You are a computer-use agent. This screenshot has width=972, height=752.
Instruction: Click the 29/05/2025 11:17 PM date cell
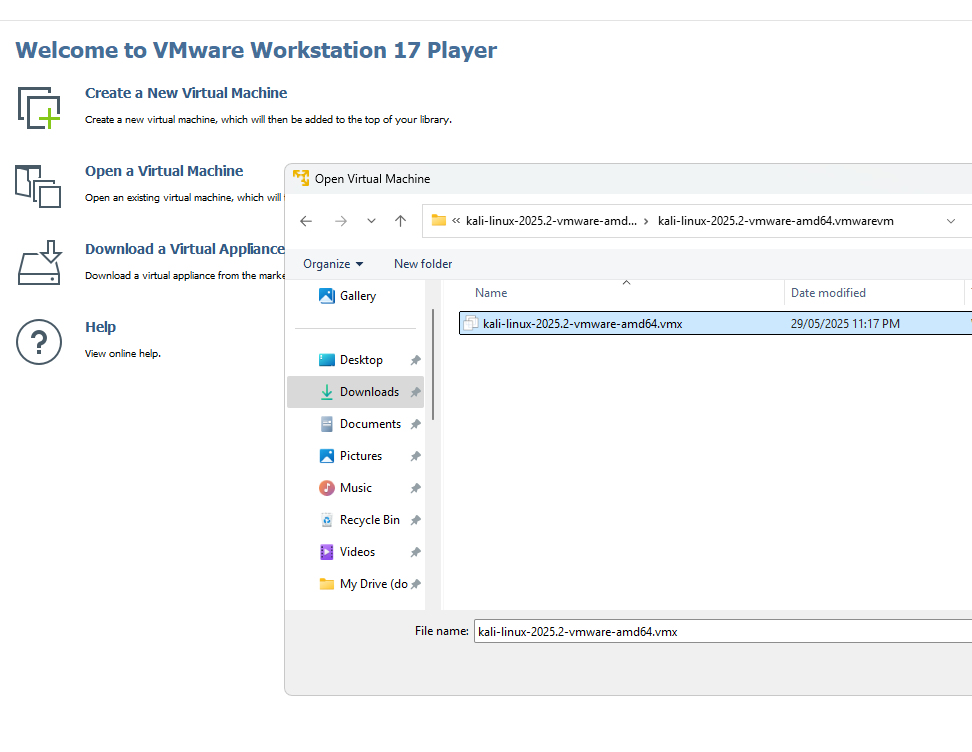coord(845,324)
